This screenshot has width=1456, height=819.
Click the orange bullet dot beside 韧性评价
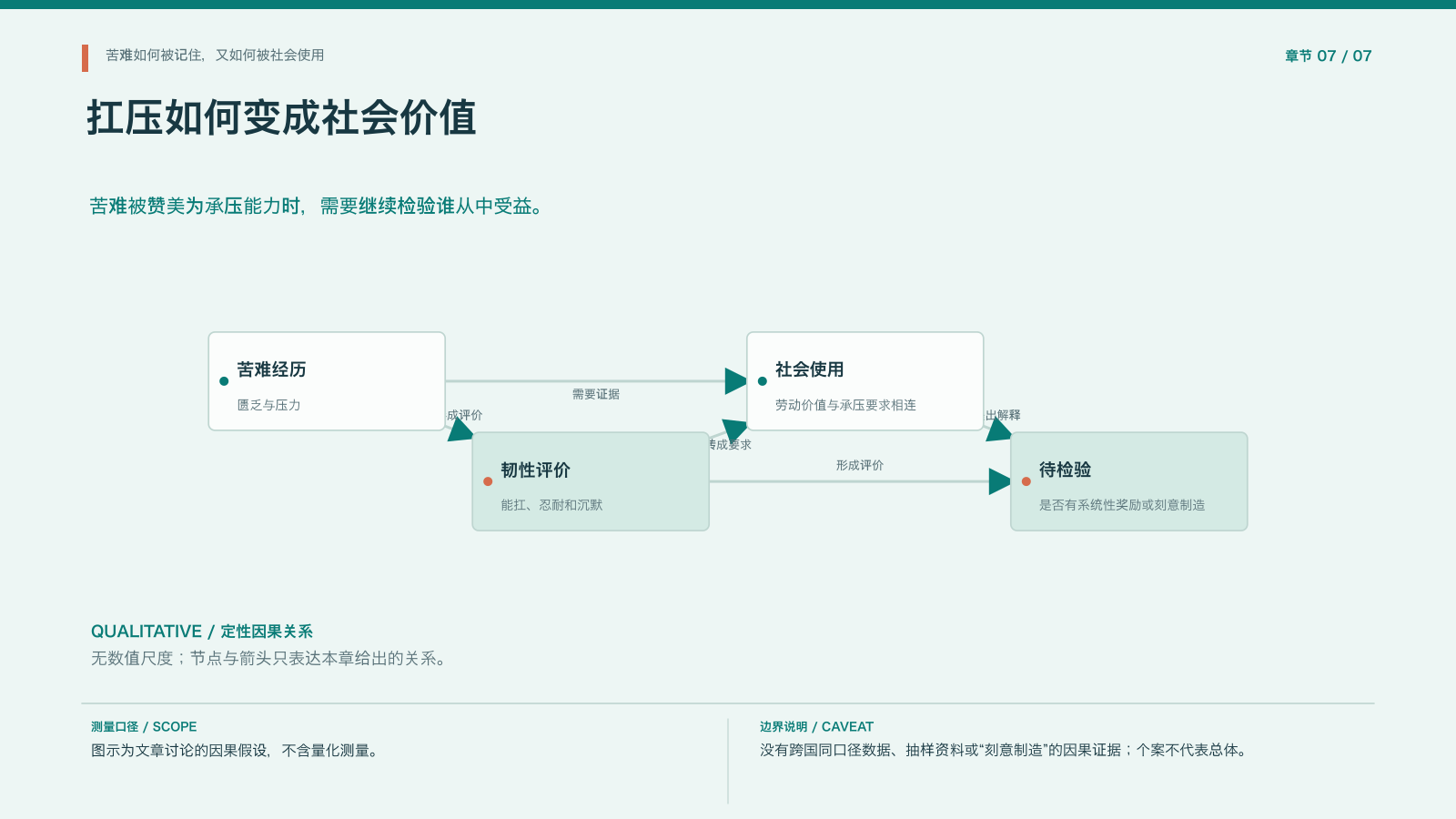point(488,481)
